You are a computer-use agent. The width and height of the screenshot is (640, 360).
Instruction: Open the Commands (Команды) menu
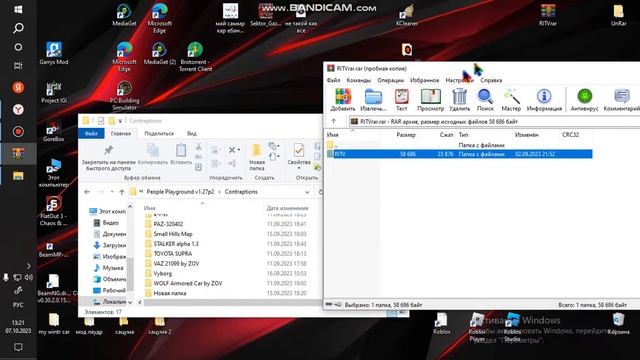point(358,80)
